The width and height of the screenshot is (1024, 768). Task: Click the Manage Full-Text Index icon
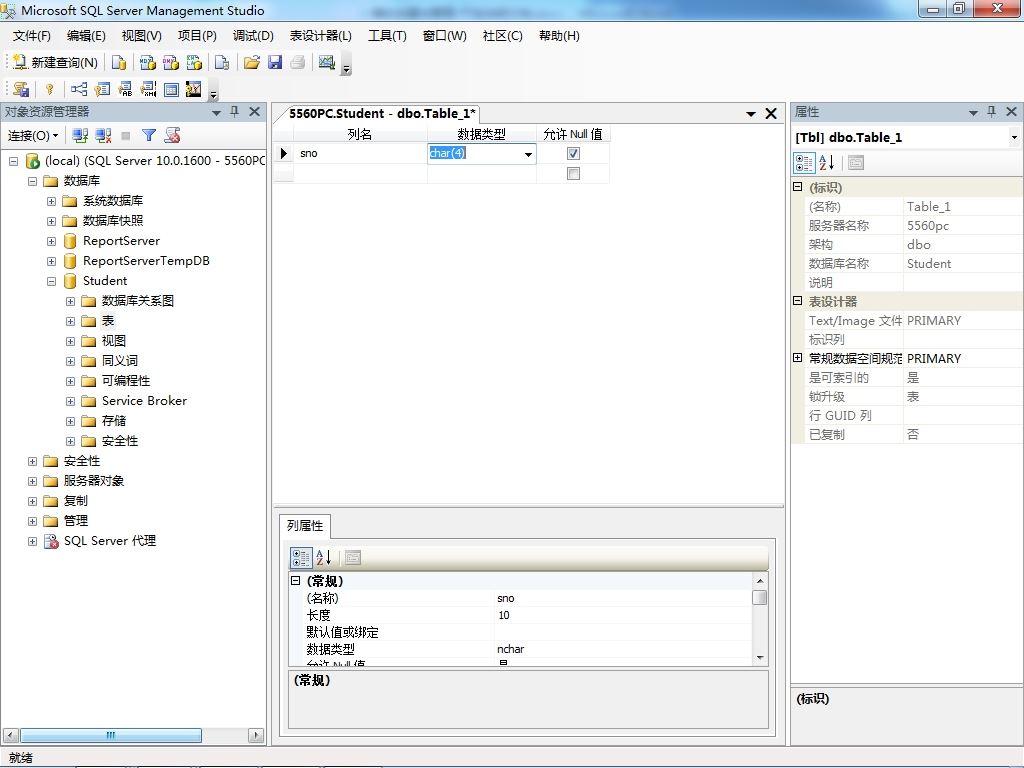click(x=125, y=89)
